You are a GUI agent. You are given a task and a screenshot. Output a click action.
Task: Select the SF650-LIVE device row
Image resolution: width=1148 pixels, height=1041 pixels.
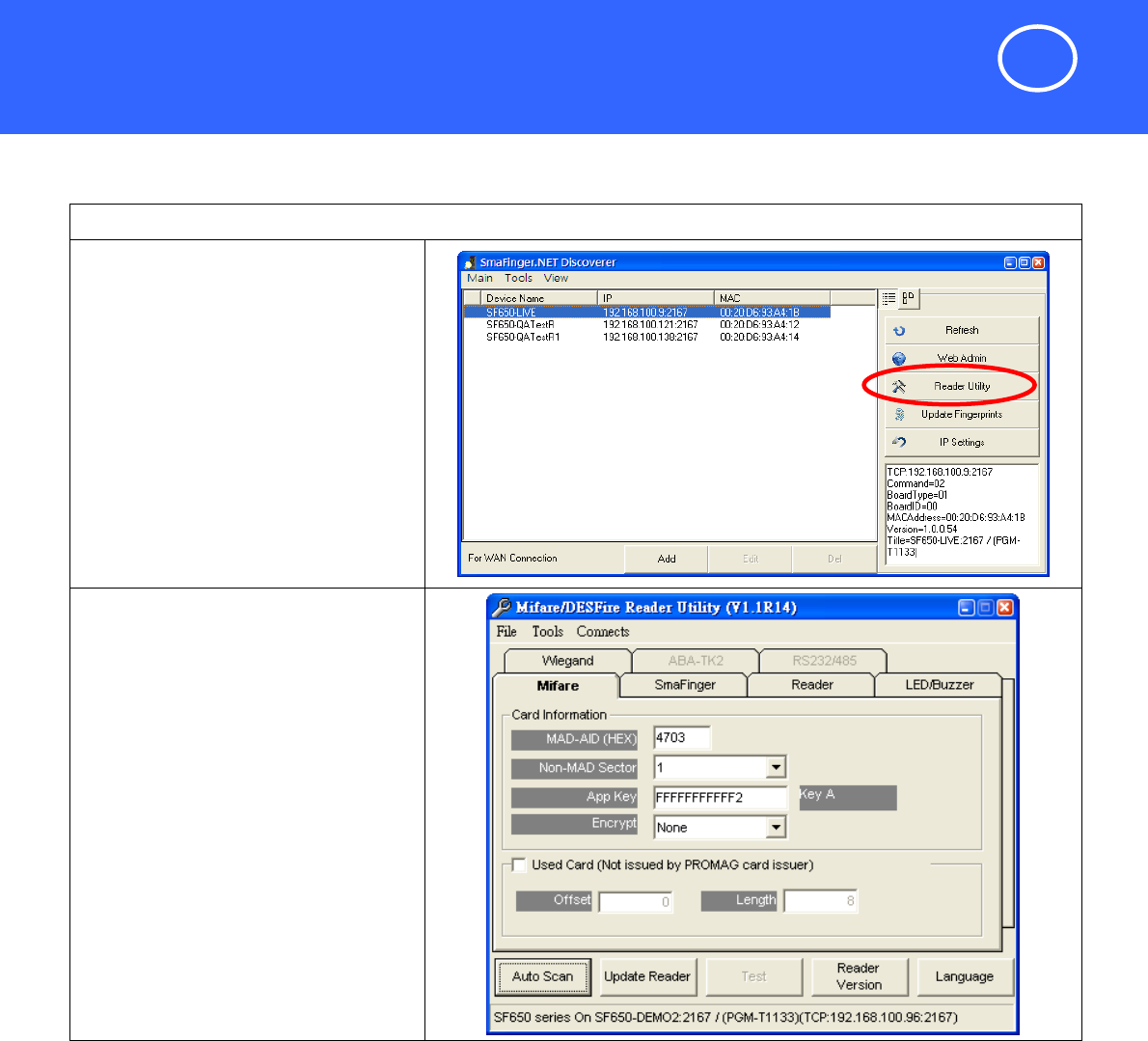[647, 313]
